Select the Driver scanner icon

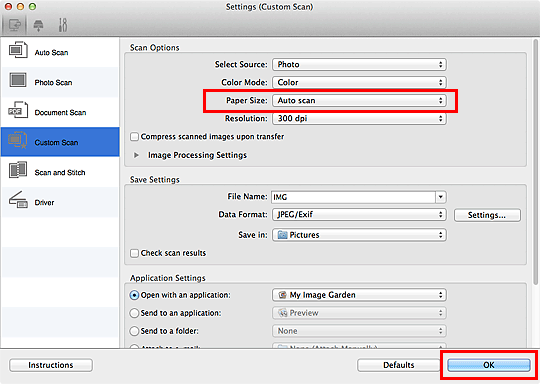(18, 200)
